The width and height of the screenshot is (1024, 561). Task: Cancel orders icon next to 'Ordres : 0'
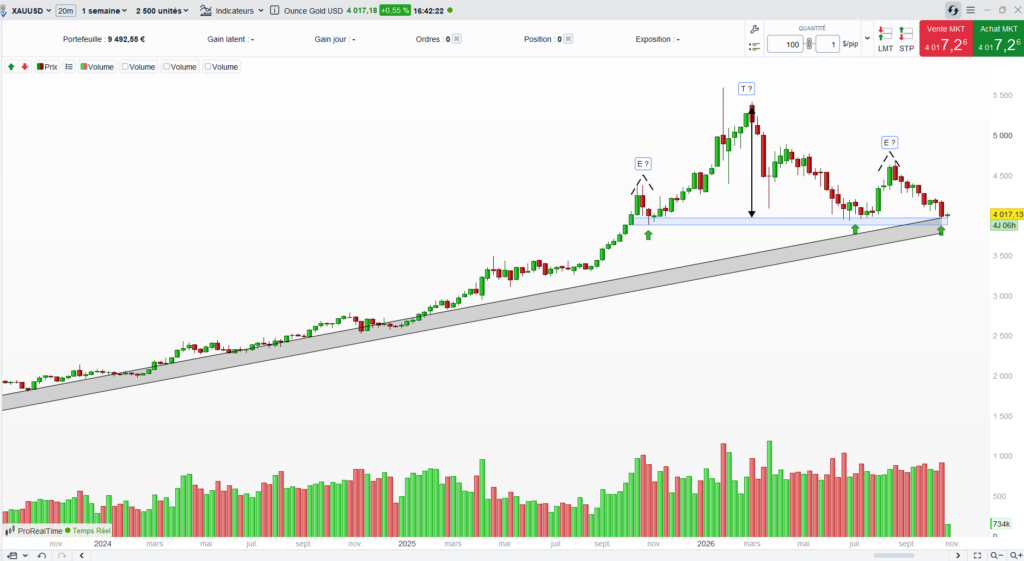pyautogui.click(x=457, y=39)
